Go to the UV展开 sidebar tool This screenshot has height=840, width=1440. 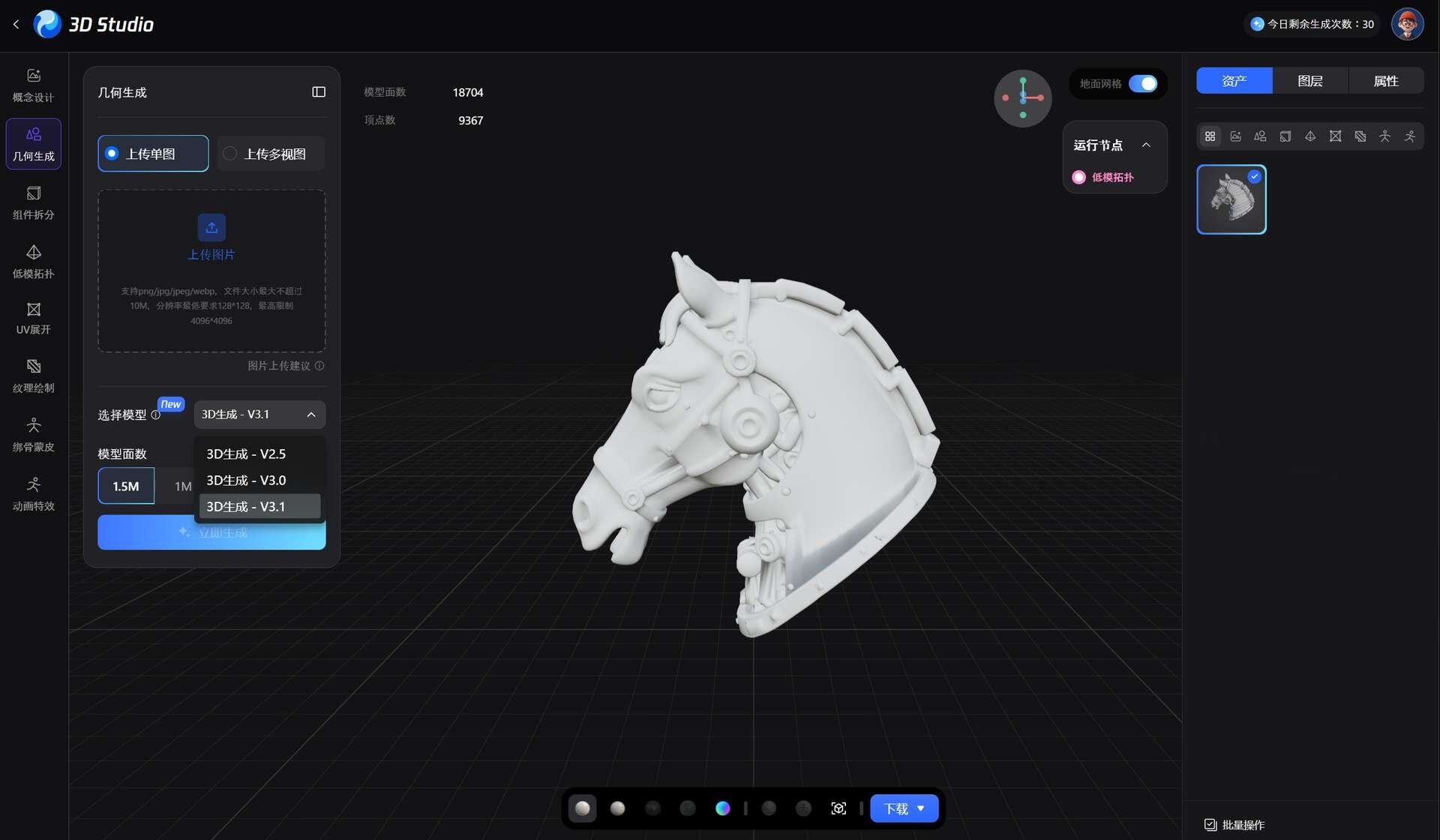(x=33, y=318)
